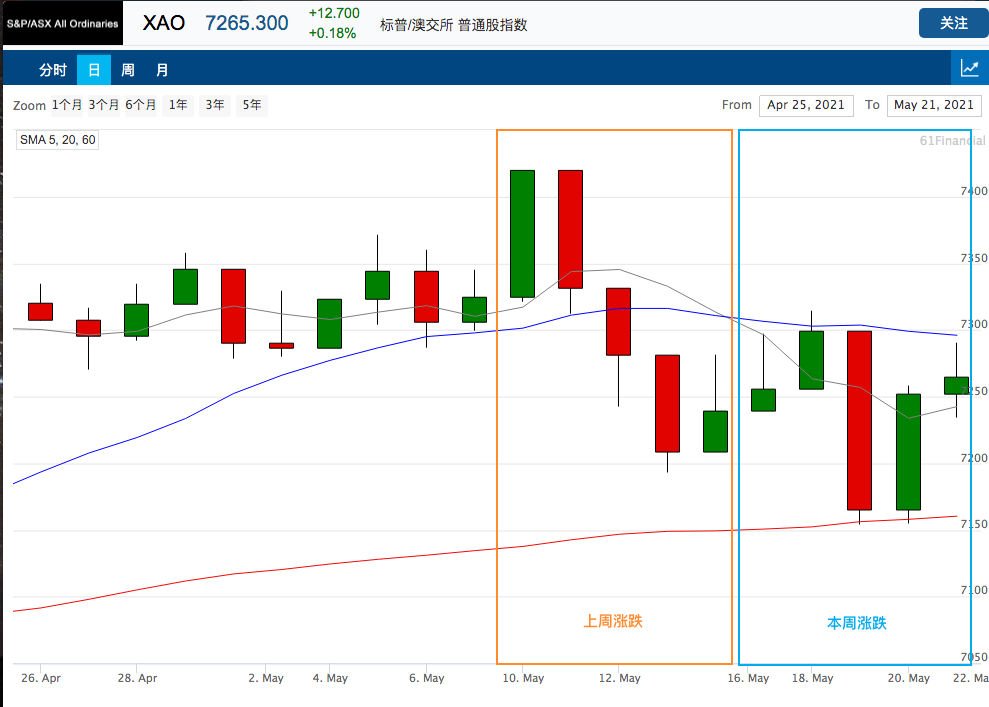Click the SMA 5, 20, 60 legend label
Screen dimensions: 989x707
pos(57,140)
